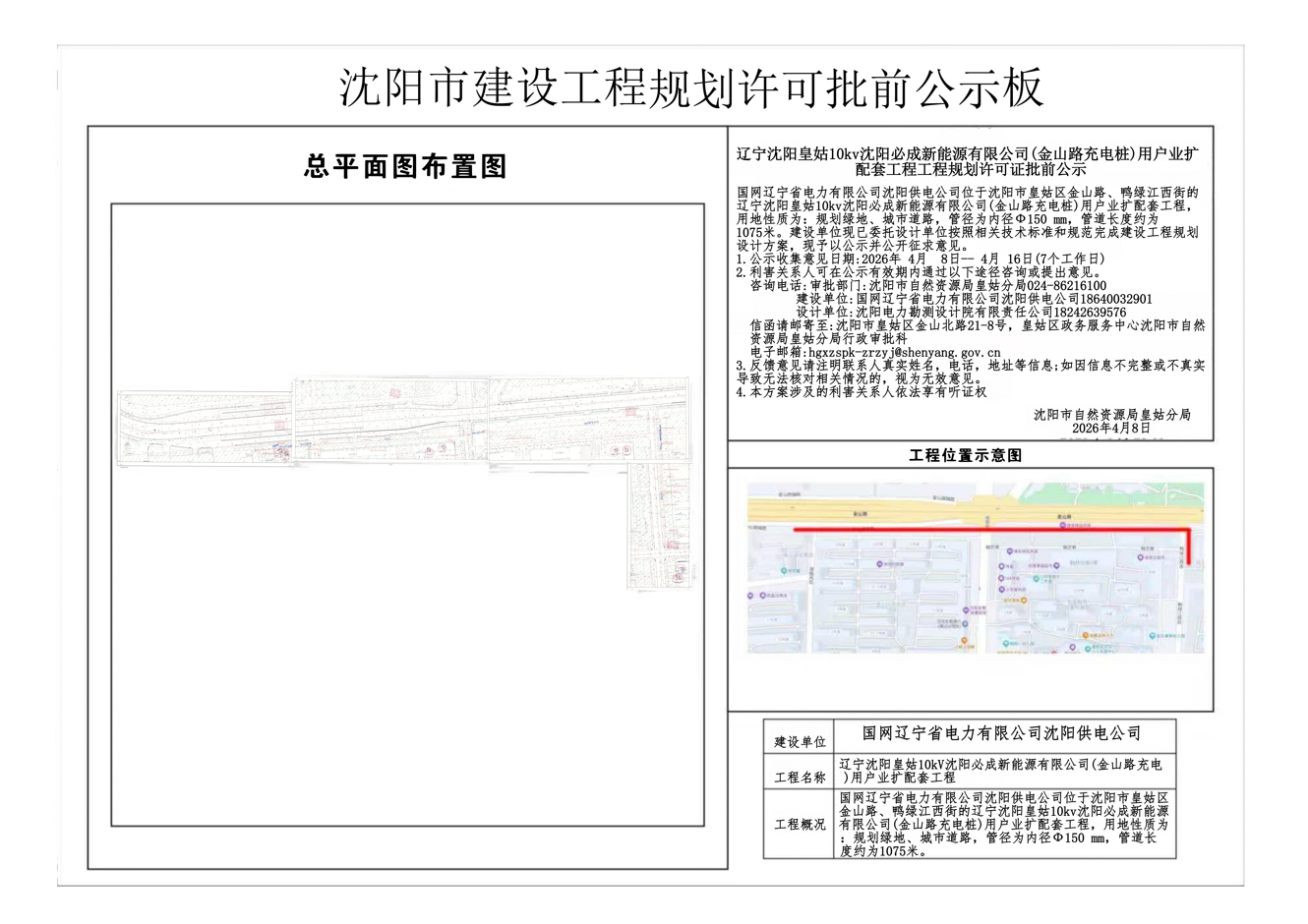Screen dimensions: 1308x924
Task: Click the leftmost site plan drawing sheet
Action: click(x=205, y=428)
